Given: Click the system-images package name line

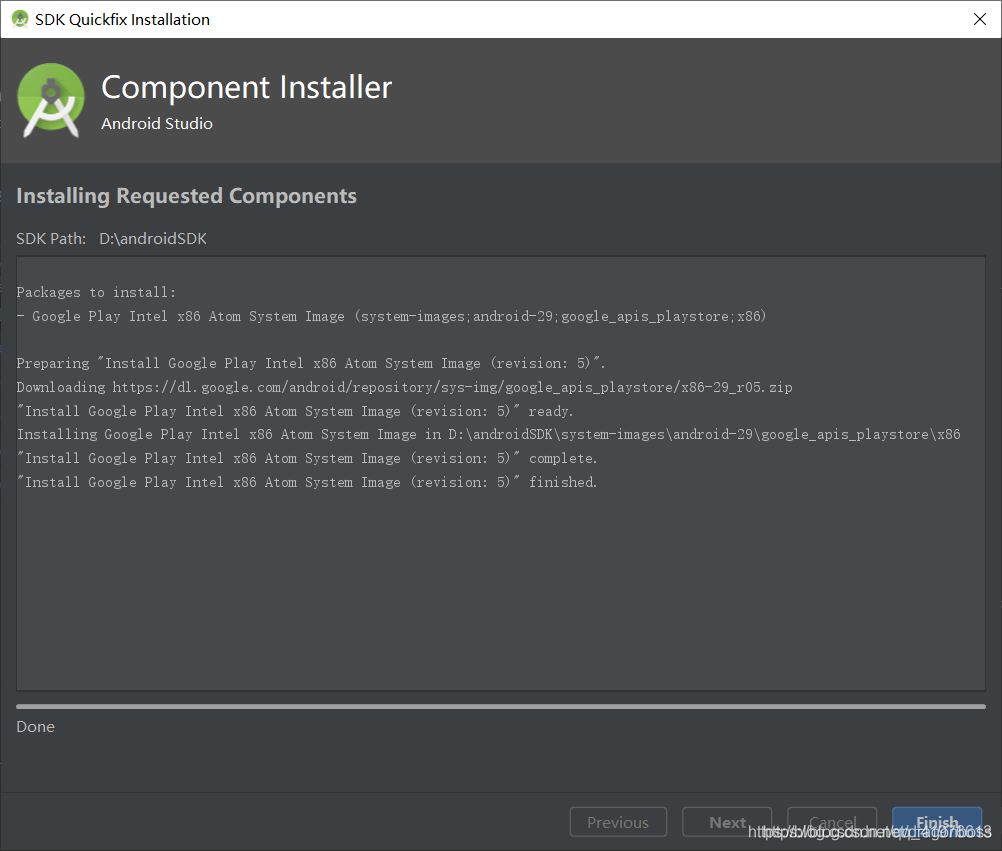Looking at the screenshot, I should click(392, 316).
